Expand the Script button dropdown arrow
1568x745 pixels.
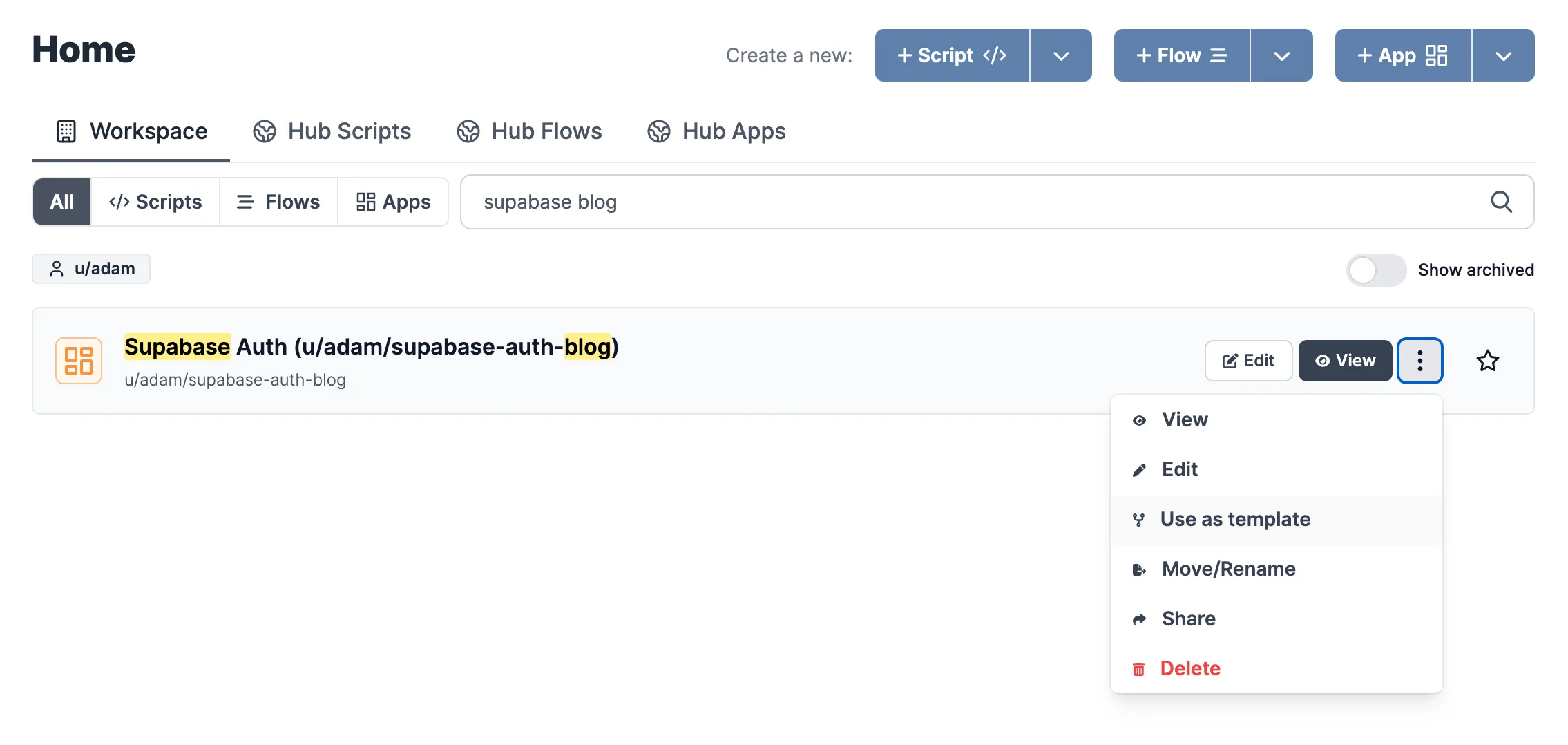pos(1061,56)
